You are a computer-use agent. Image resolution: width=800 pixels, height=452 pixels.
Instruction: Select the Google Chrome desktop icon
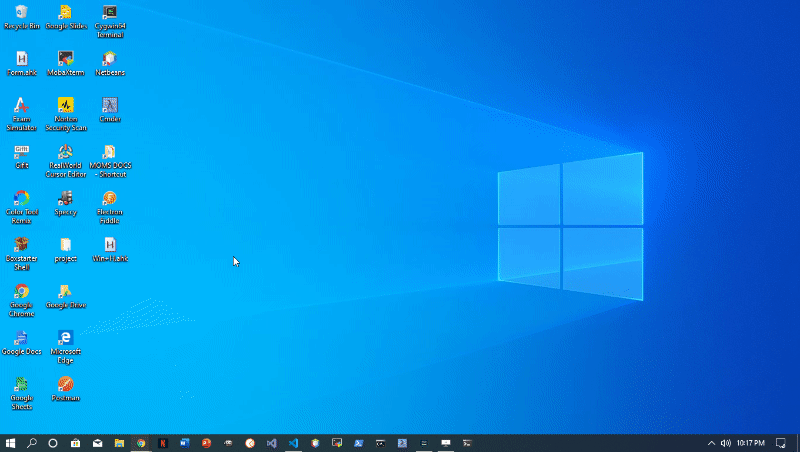coord(21,300)
